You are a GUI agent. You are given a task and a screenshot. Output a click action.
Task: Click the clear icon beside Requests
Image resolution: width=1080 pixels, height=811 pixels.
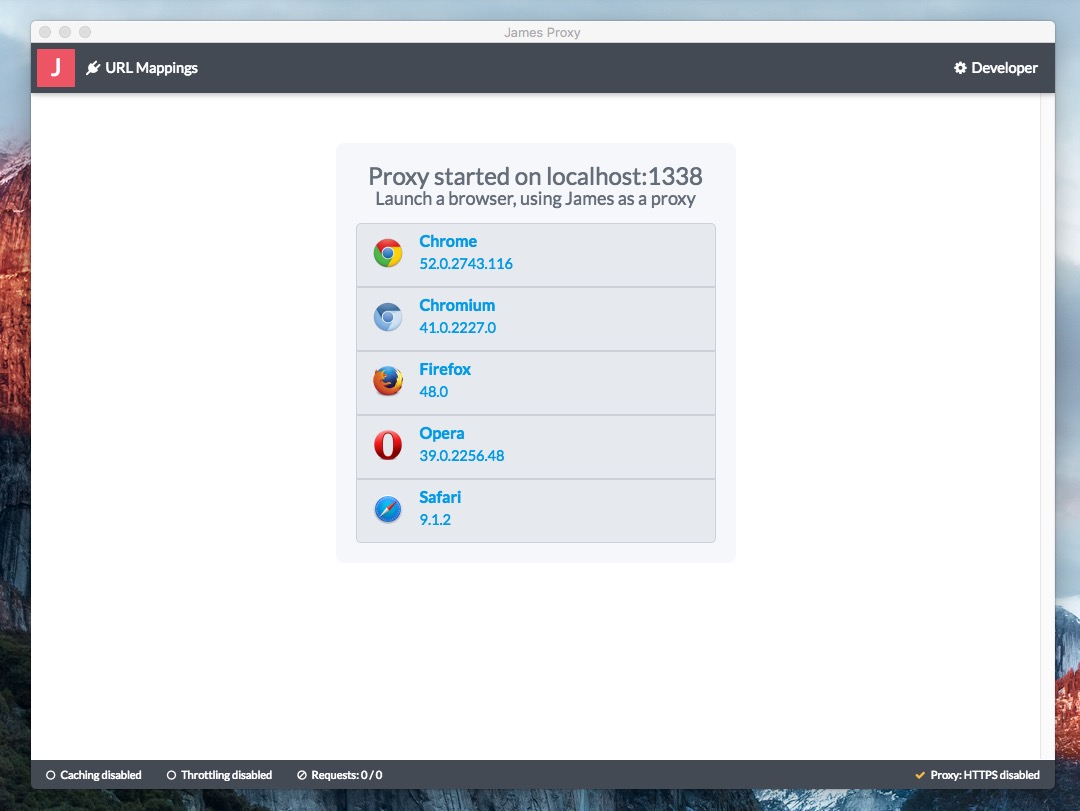point(302,775)
